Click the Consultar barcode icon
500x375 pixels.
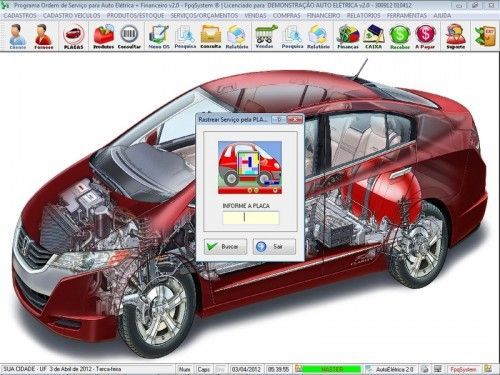pyautogui.click(x=129, y=37)
